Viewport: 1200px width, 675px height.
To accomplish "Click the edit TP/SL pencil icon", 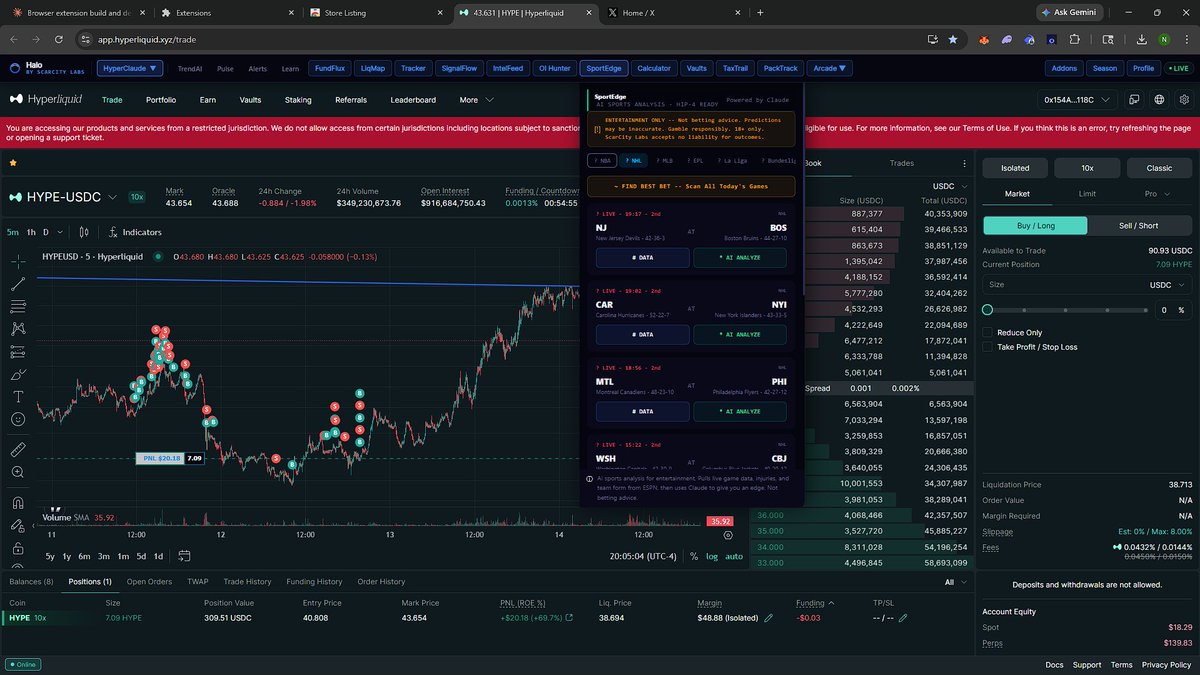I will pos(903,618).
